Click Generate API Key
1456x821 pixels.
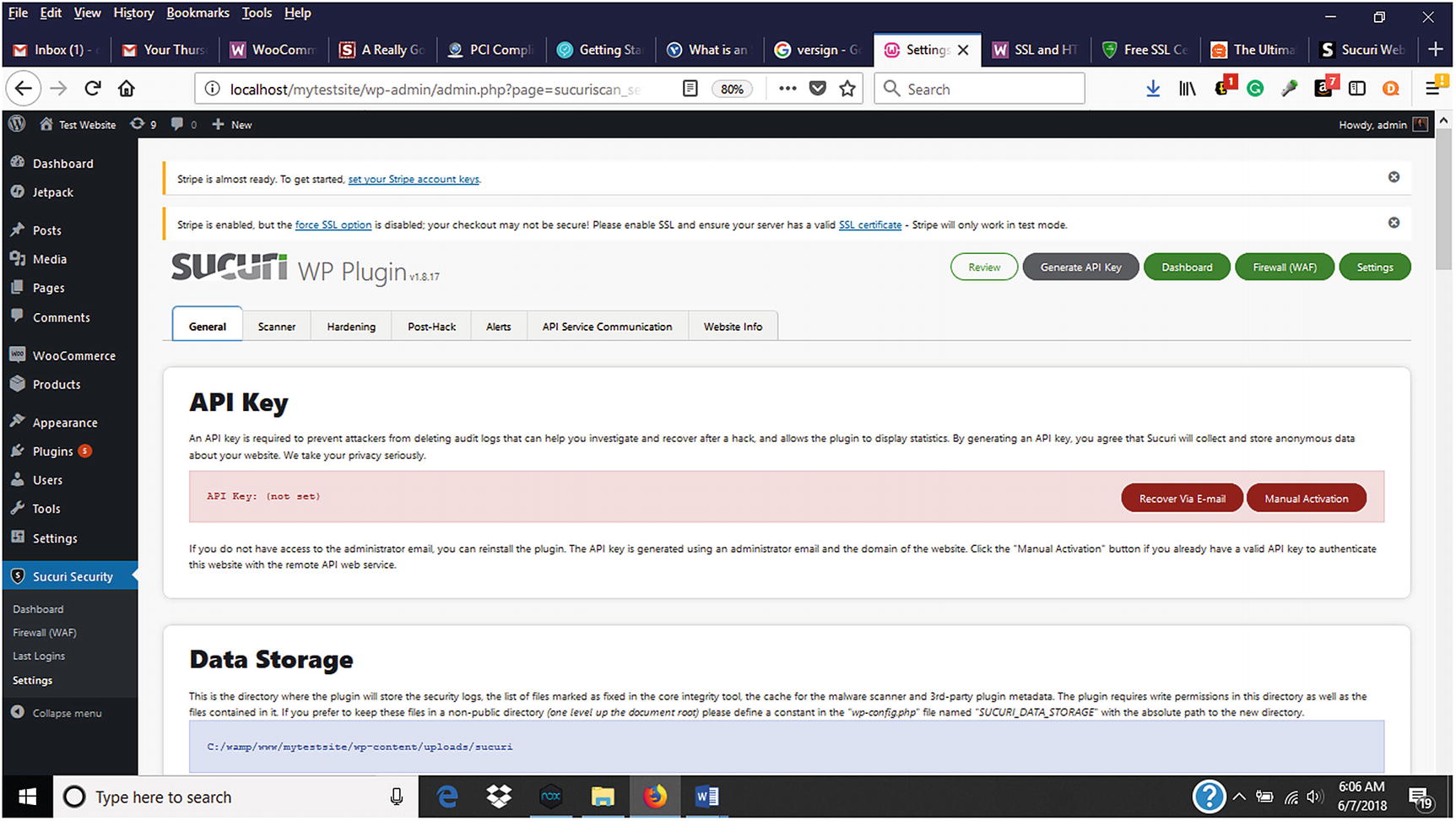[1080, 267]
